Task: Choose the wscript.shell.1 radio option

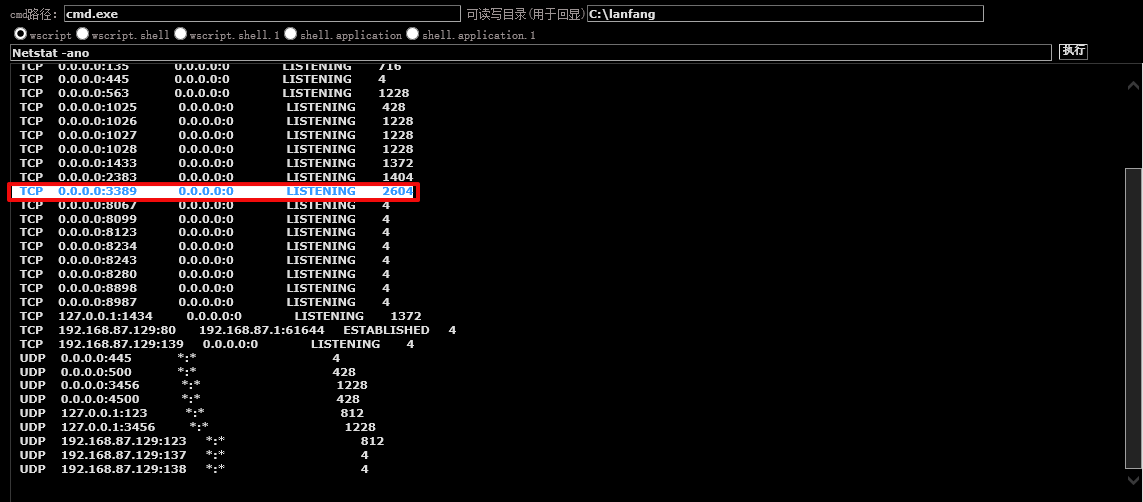Action: point(180,34)
